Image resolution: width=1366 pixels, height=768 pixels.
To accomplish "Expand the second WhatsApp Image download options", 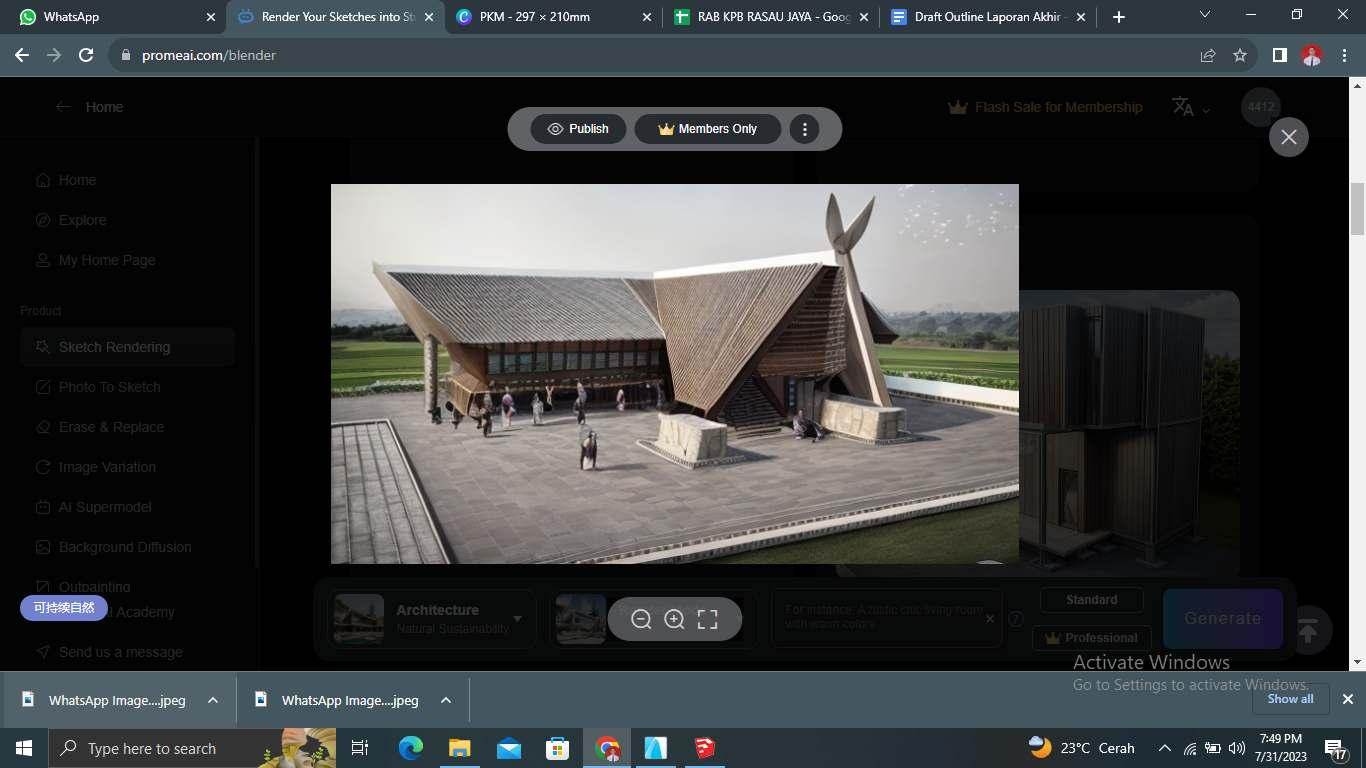I will [x=446, y=700].
